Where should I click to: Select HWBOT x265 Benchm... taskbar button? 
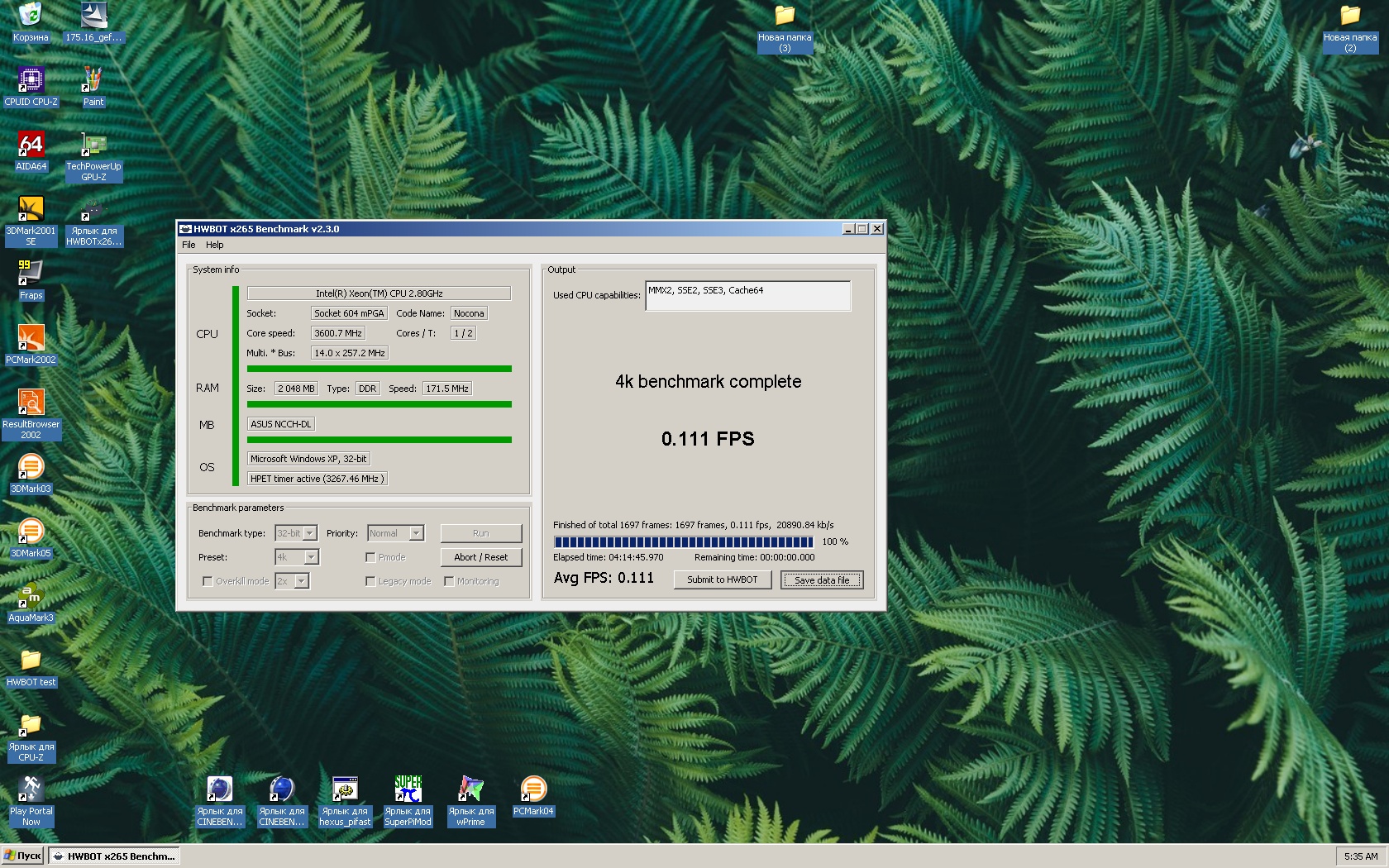click(x=113, y=856)
